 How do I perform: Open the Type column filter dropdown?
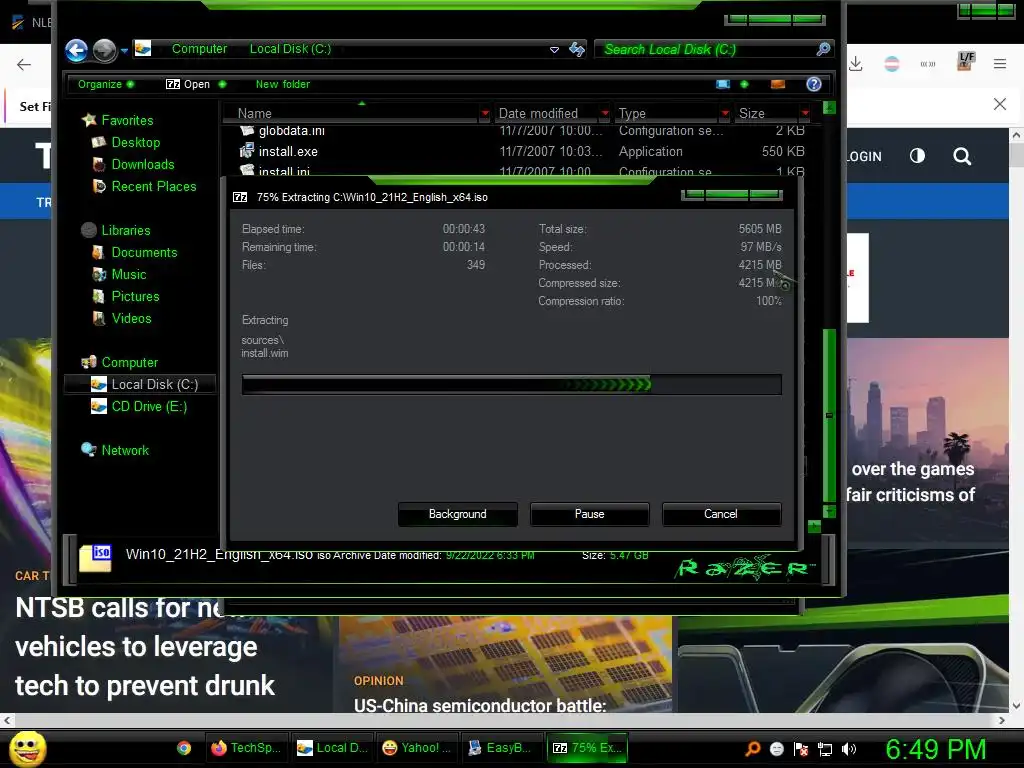coord(725,114)
